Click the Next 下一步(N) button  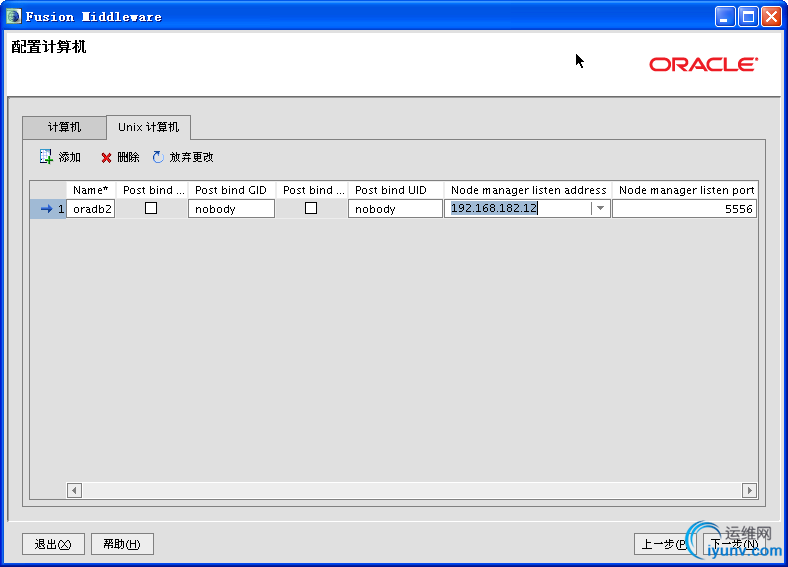[x=734, y=544]
